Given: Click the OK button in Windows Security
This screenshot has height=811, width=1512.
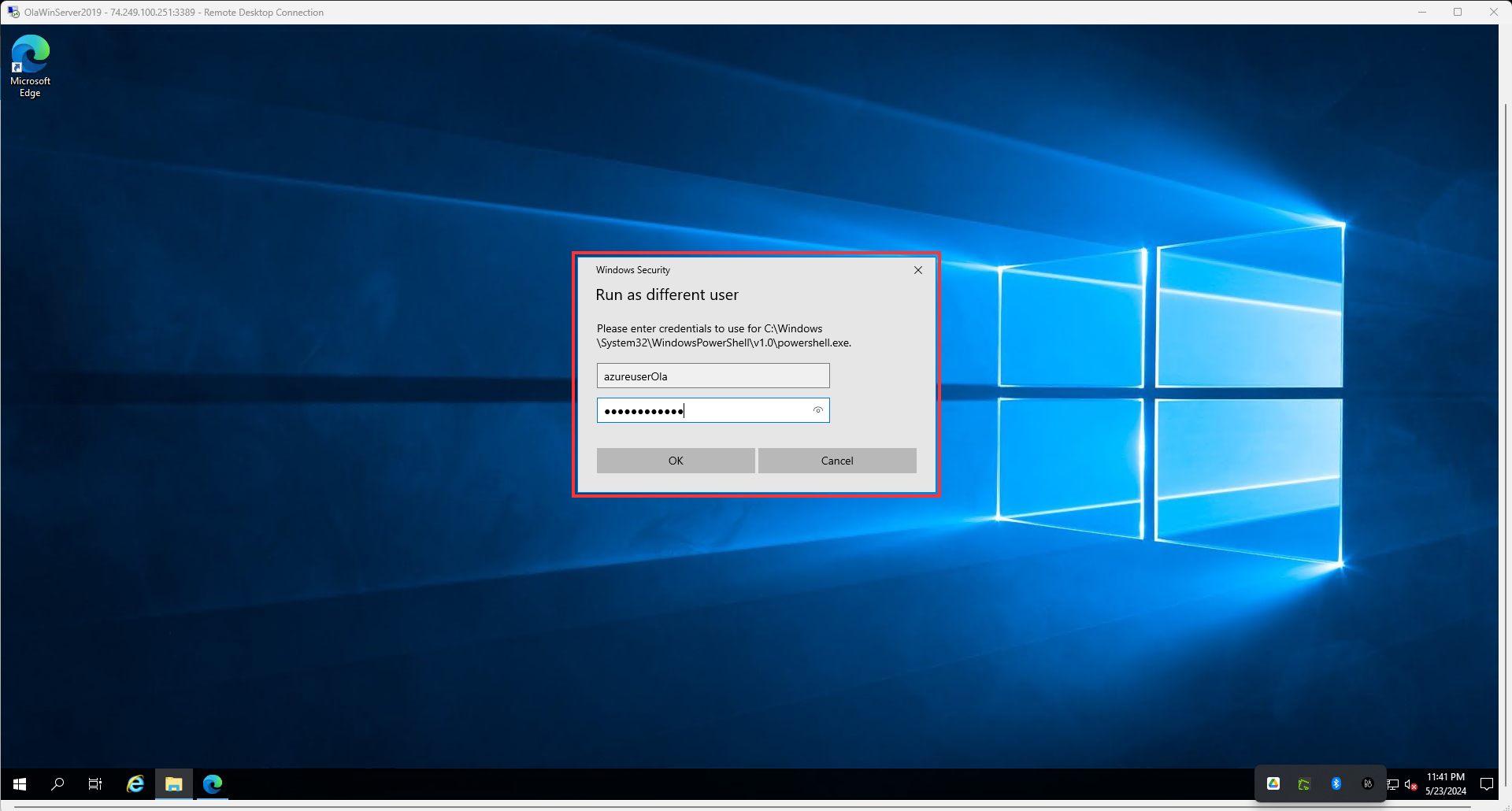Looking at the screenshot, I should (676, 461).
